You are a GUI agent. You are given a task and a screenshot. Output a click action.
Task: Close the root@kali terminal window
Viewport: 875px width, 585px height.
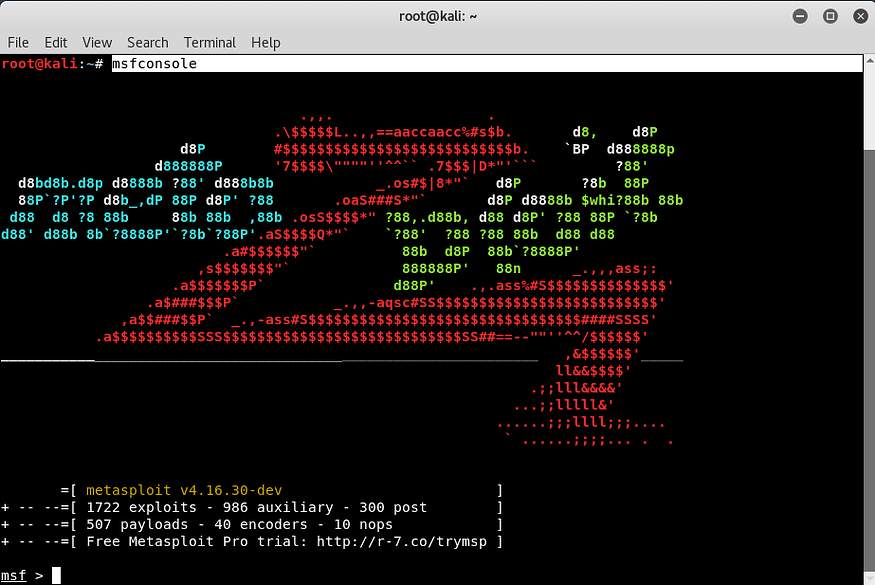[860, 16]
